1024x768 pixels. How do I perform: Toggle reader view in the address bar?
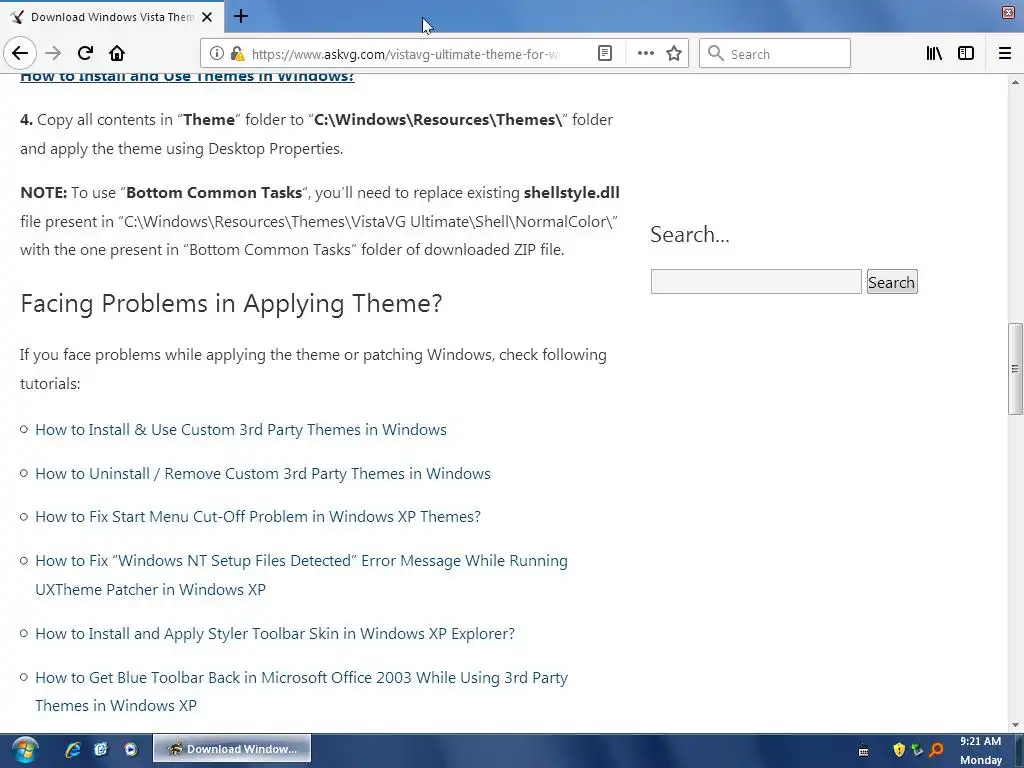point(605,54)
